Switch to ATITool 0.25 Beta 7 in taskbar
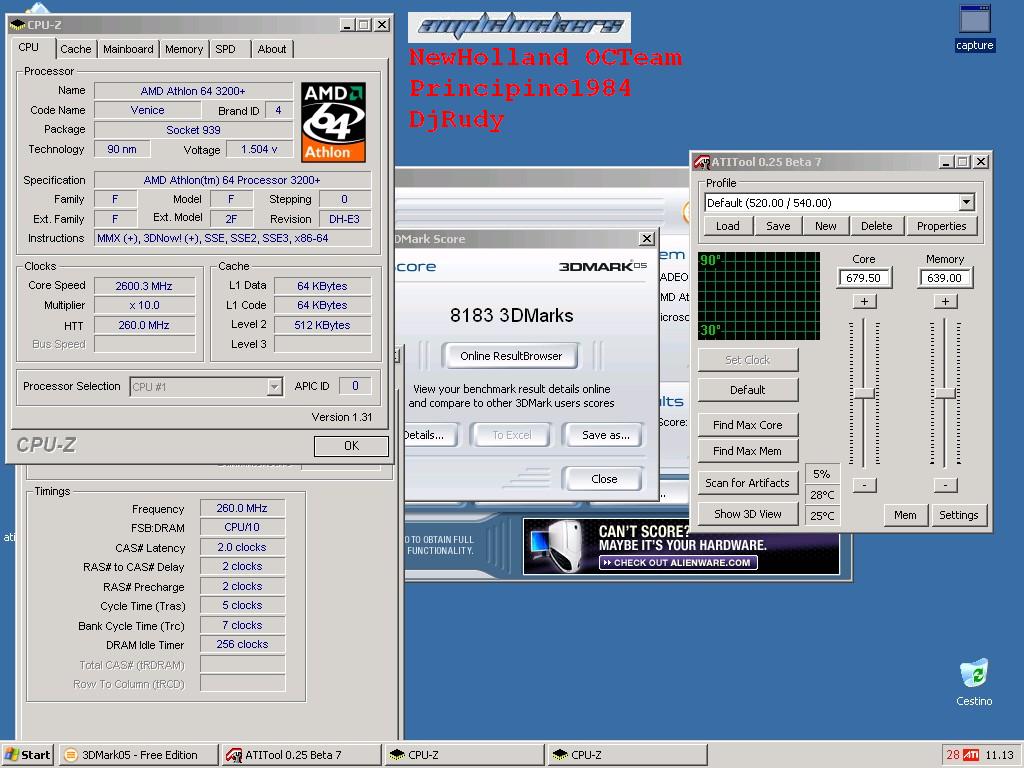The image size is (1024, 768). click(301, 755)
